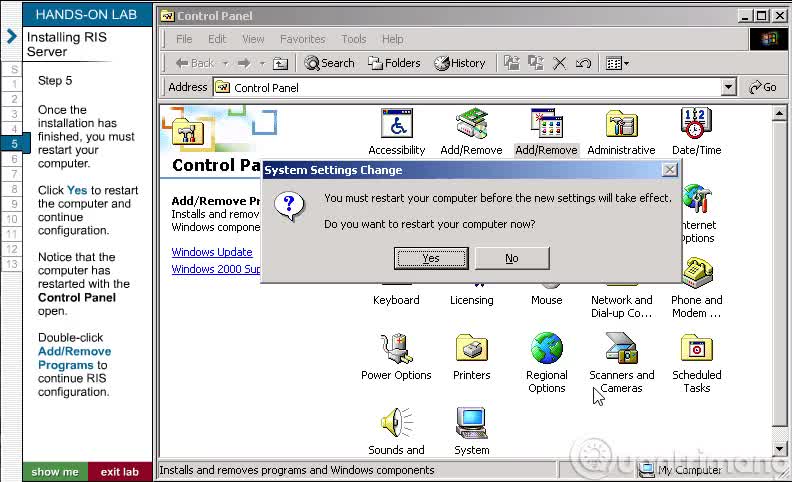Click Back in the toolbar

click(194, 63)
